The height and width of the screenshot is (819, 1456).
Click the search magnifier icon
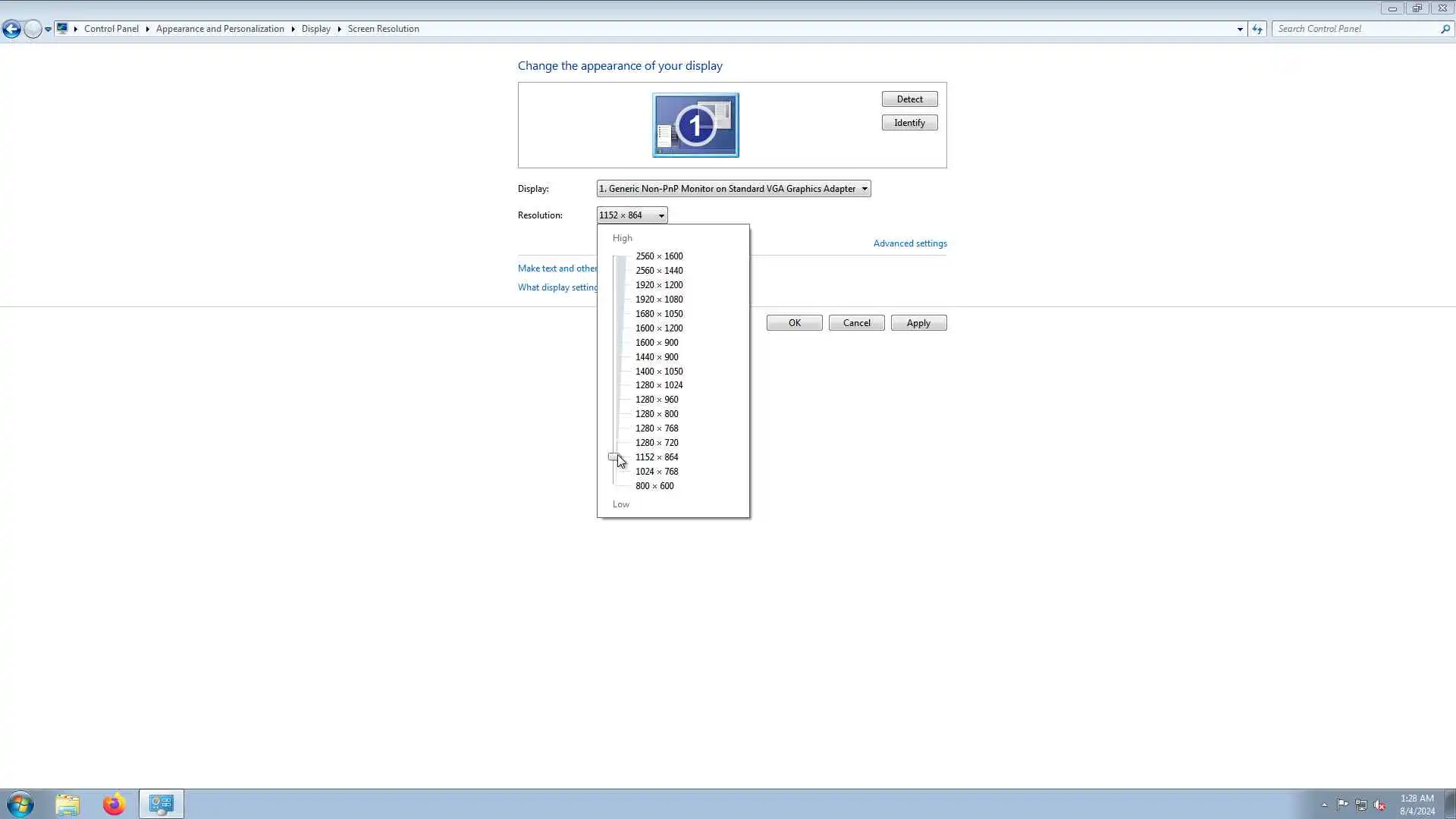[x=1445, y=30]
